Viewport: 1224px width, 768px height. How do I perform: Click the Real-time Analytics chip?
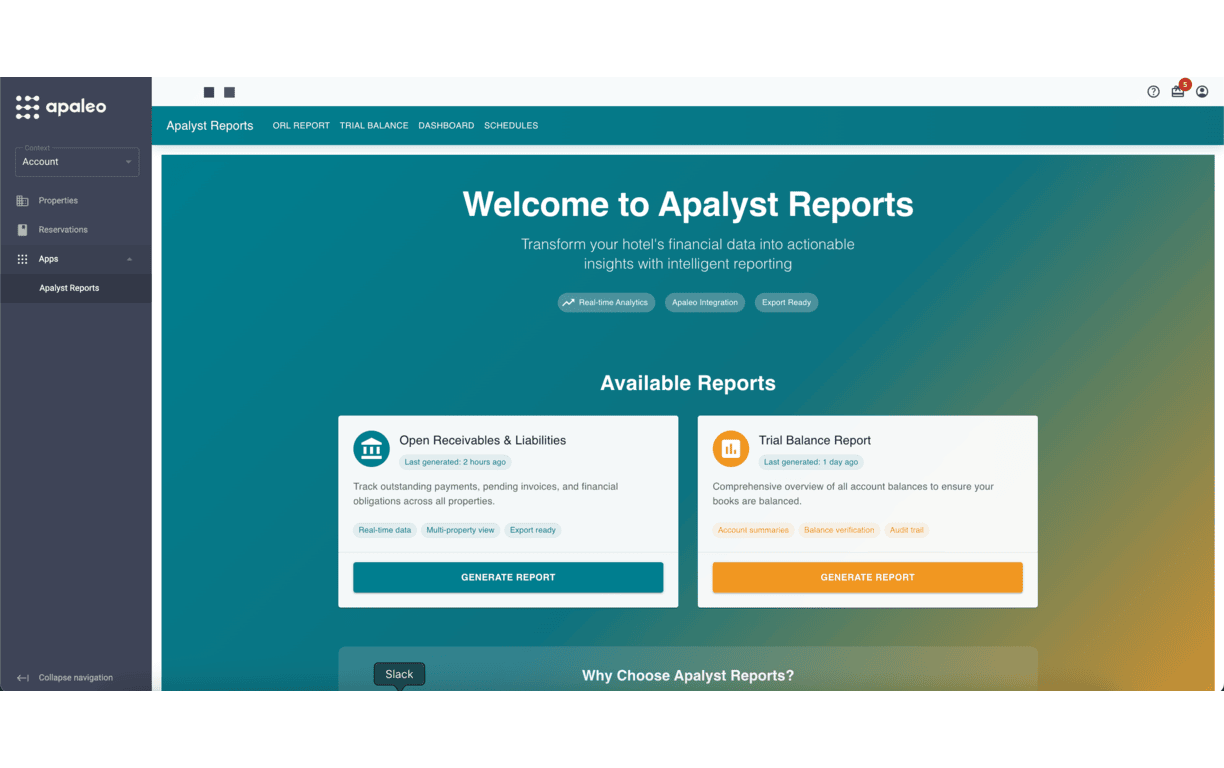click(x=606, y=302)
